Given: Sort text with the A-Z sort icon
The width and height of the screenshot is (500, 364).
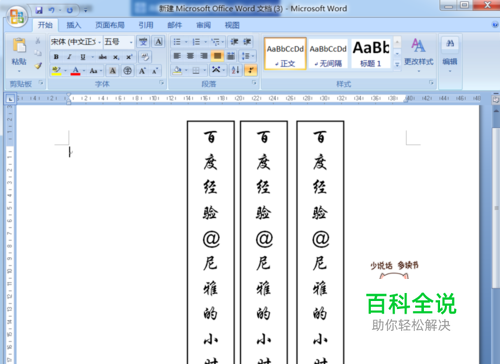Looking at the screenshot, I should [235, 70].
